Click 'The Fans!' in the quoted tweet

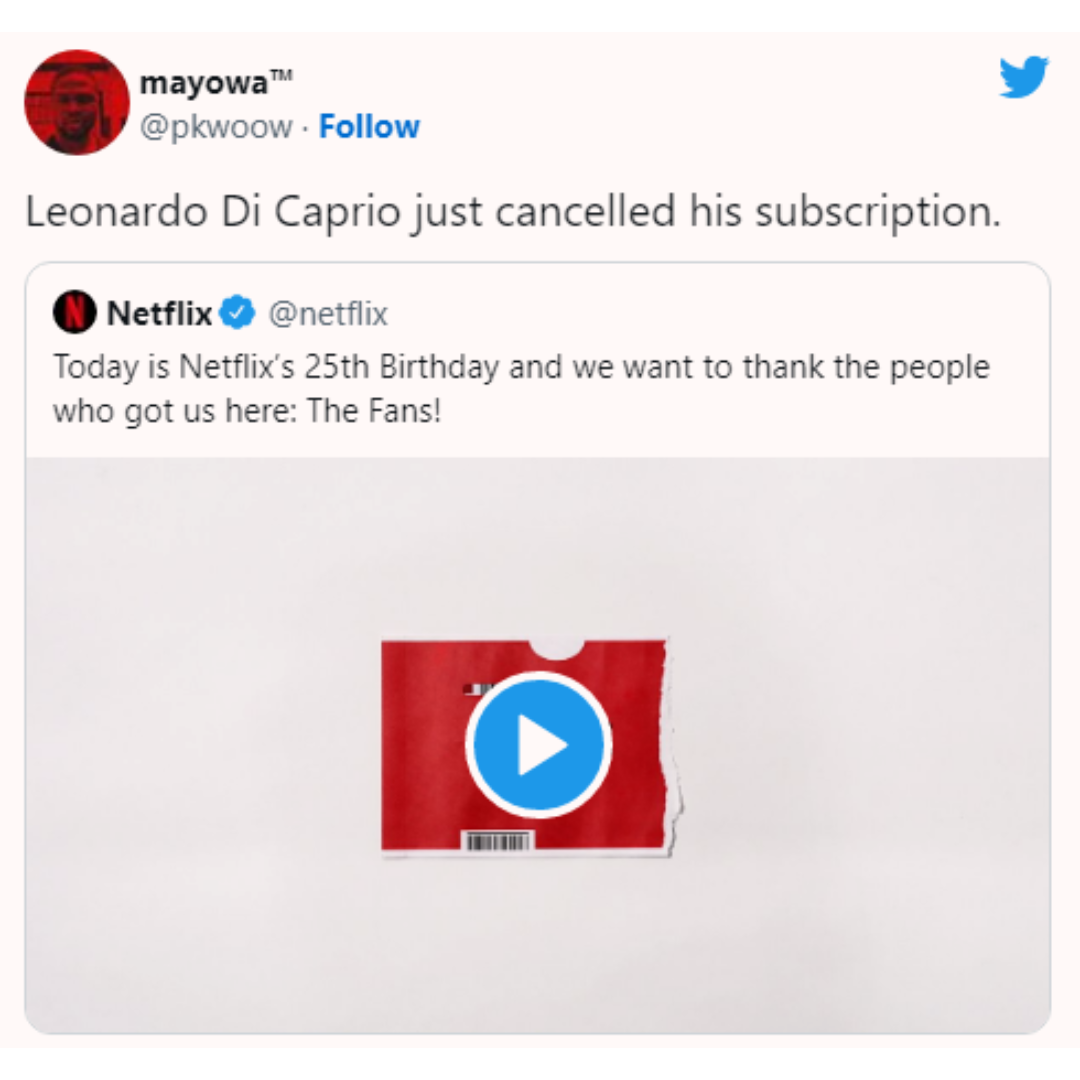pos(373,411)
